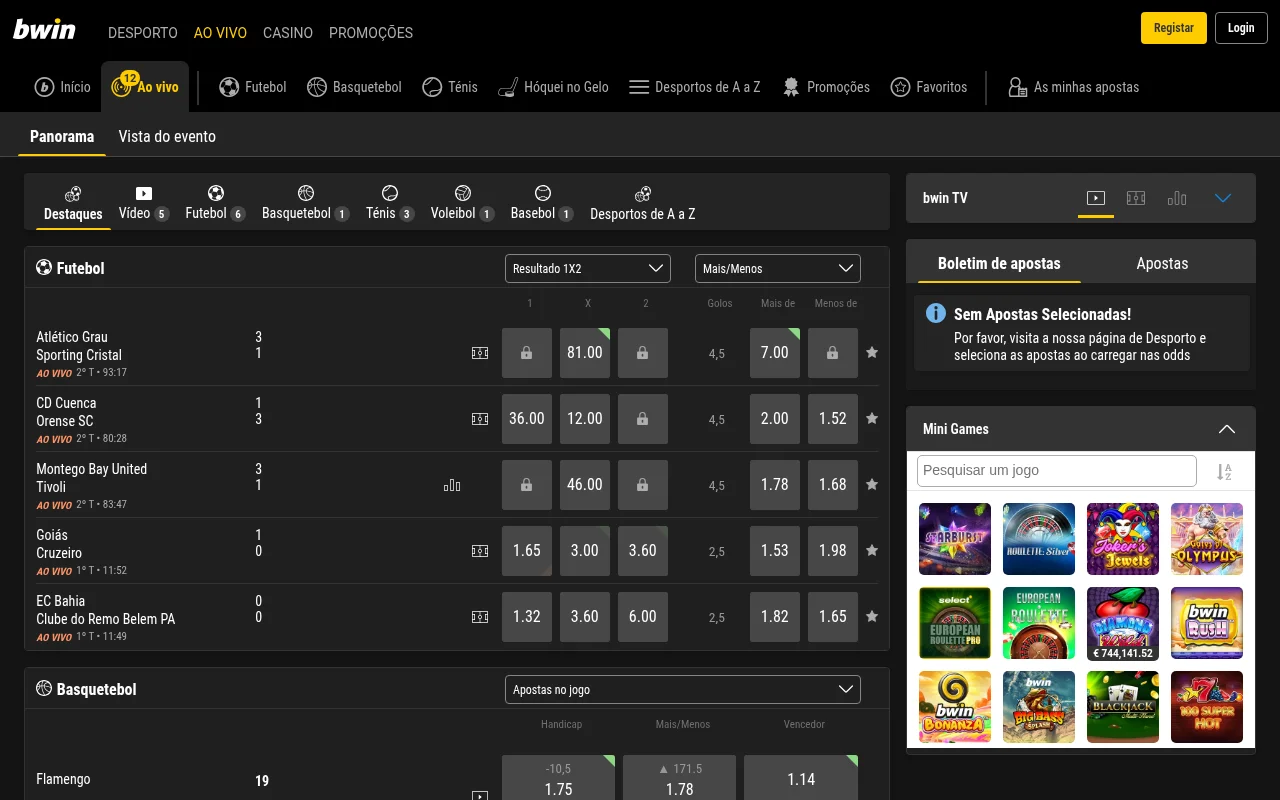Collapse the Mini Games panel
This screenshot has height=800, width=1280.
(x=1227, y=429)
